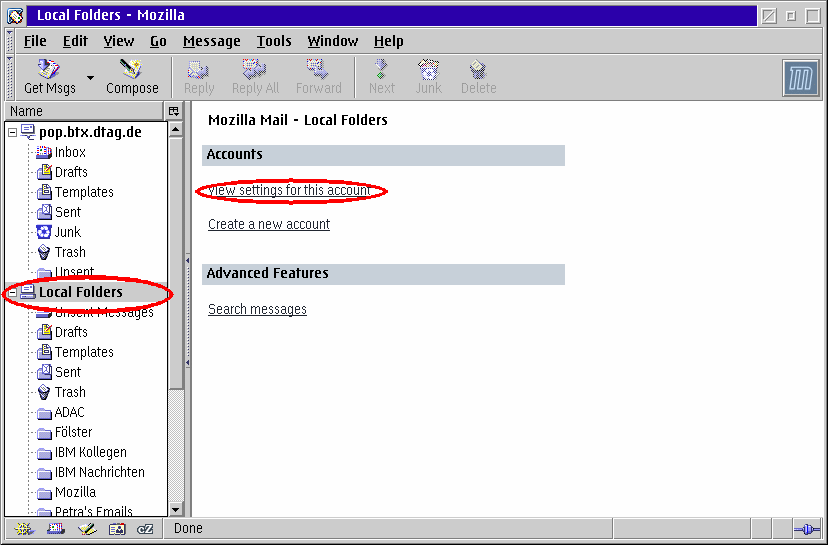Screen dimensions: 828x545
Task: Click the Mozilla throbber logo icon
Action: [801, 78]
